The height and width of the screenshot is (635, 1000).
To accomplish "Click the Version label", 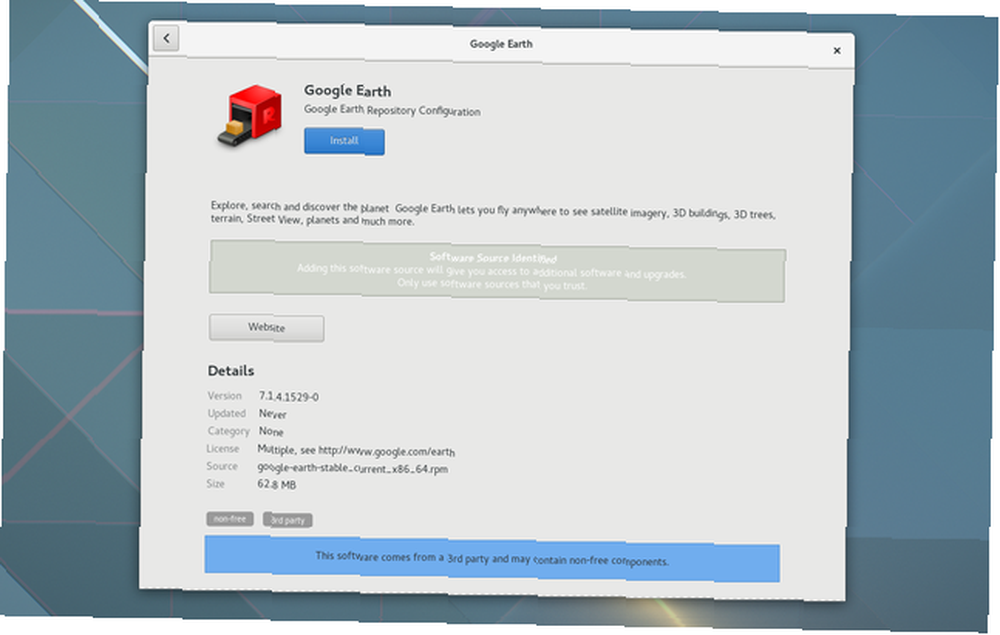I will (x=224, y=396).
